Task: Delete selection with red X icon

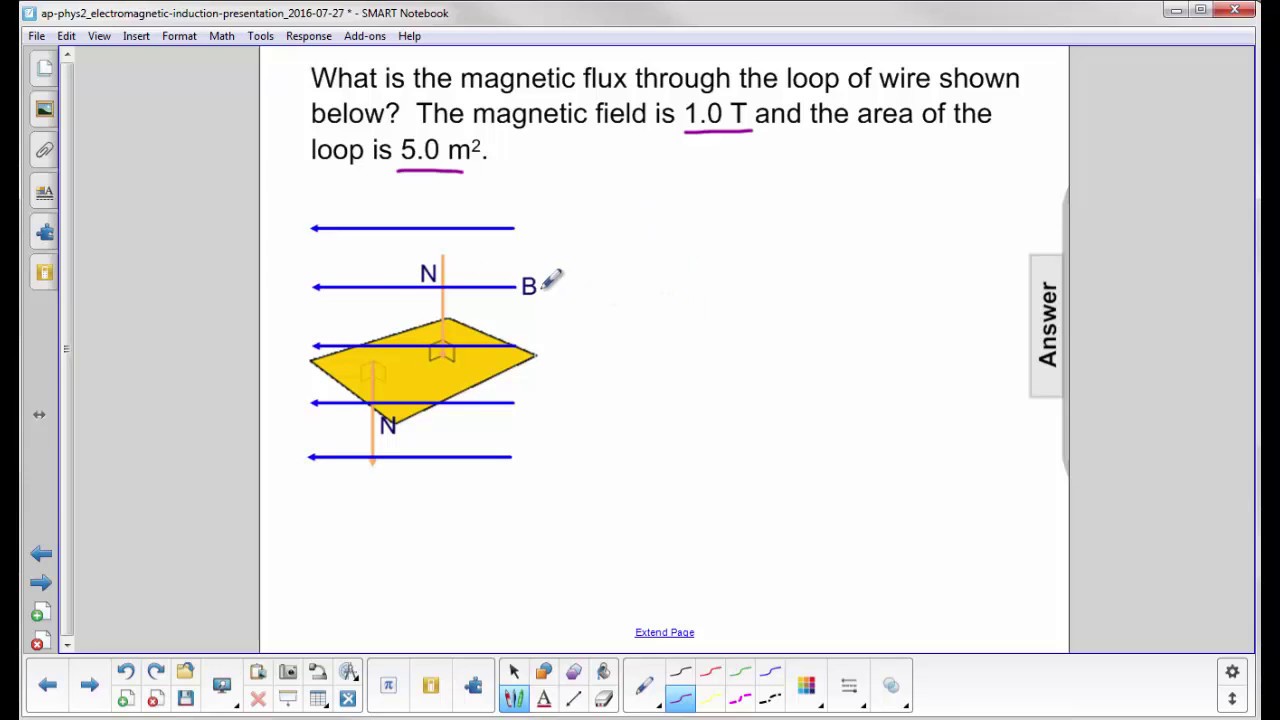Action: coord(258,699)
